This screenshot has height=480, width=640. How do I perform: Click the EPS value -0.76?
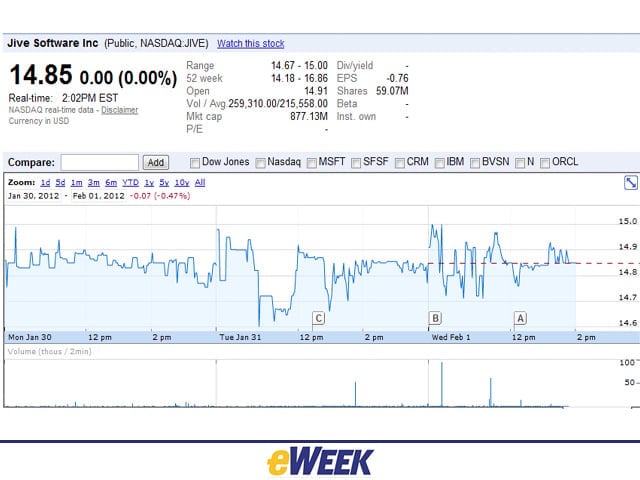pos(397,78)
